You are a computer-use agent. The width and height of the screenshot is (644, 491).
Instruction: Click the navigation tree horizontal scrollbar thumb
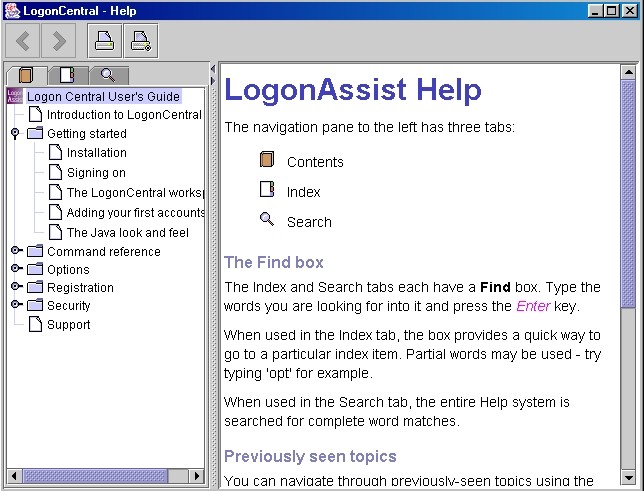pyautogui.click(x=95, y=476)
